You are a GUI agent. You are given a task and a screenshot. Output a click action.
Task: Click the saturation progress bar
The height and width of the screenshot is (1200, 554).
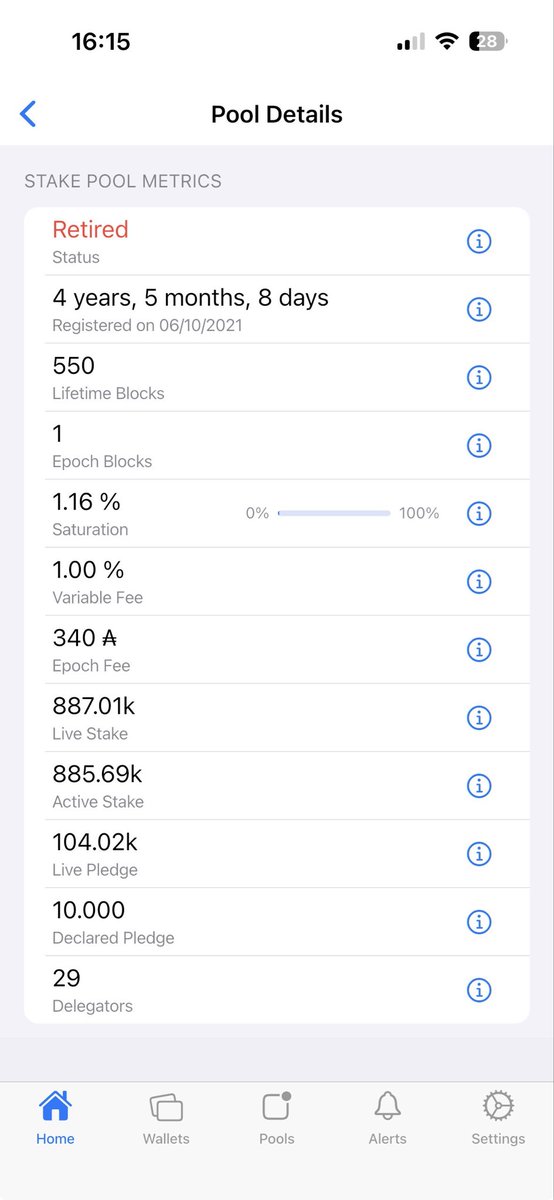coord(334,513)
